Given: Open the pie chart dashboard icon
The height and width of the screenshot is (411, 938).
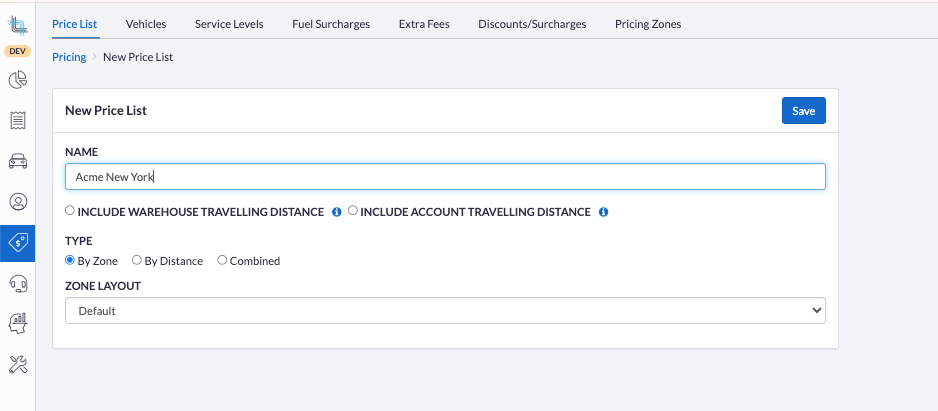Looking at the screenshot, I should (17, 80).
